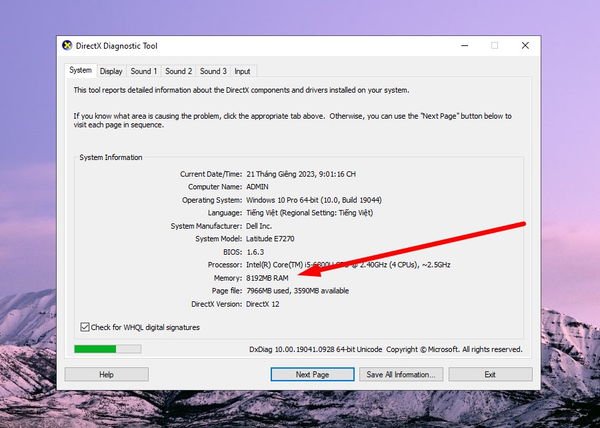Click the Help button

tap(106, 374)
